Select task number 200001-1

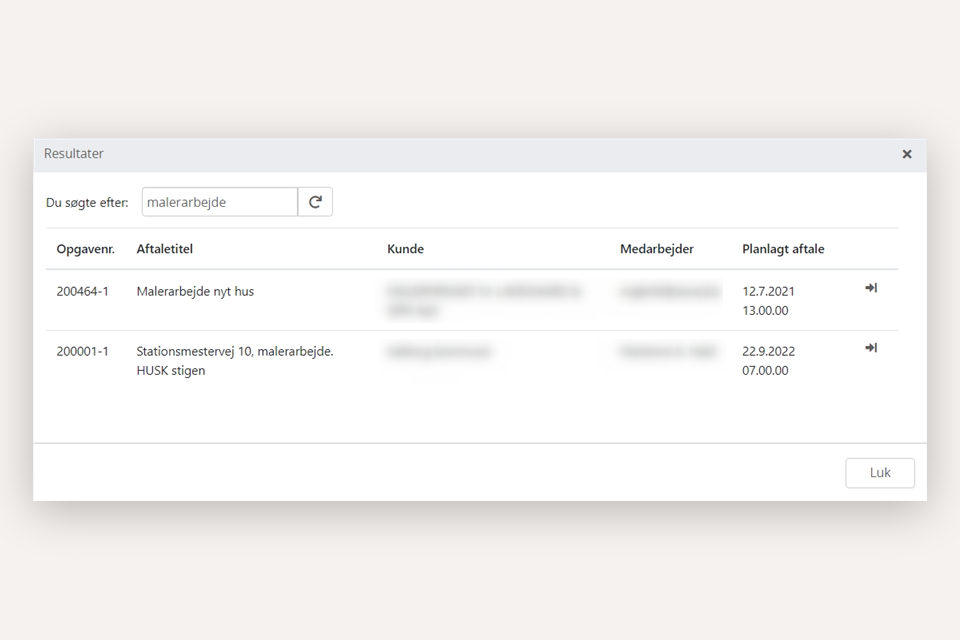(x=83, y=352)
